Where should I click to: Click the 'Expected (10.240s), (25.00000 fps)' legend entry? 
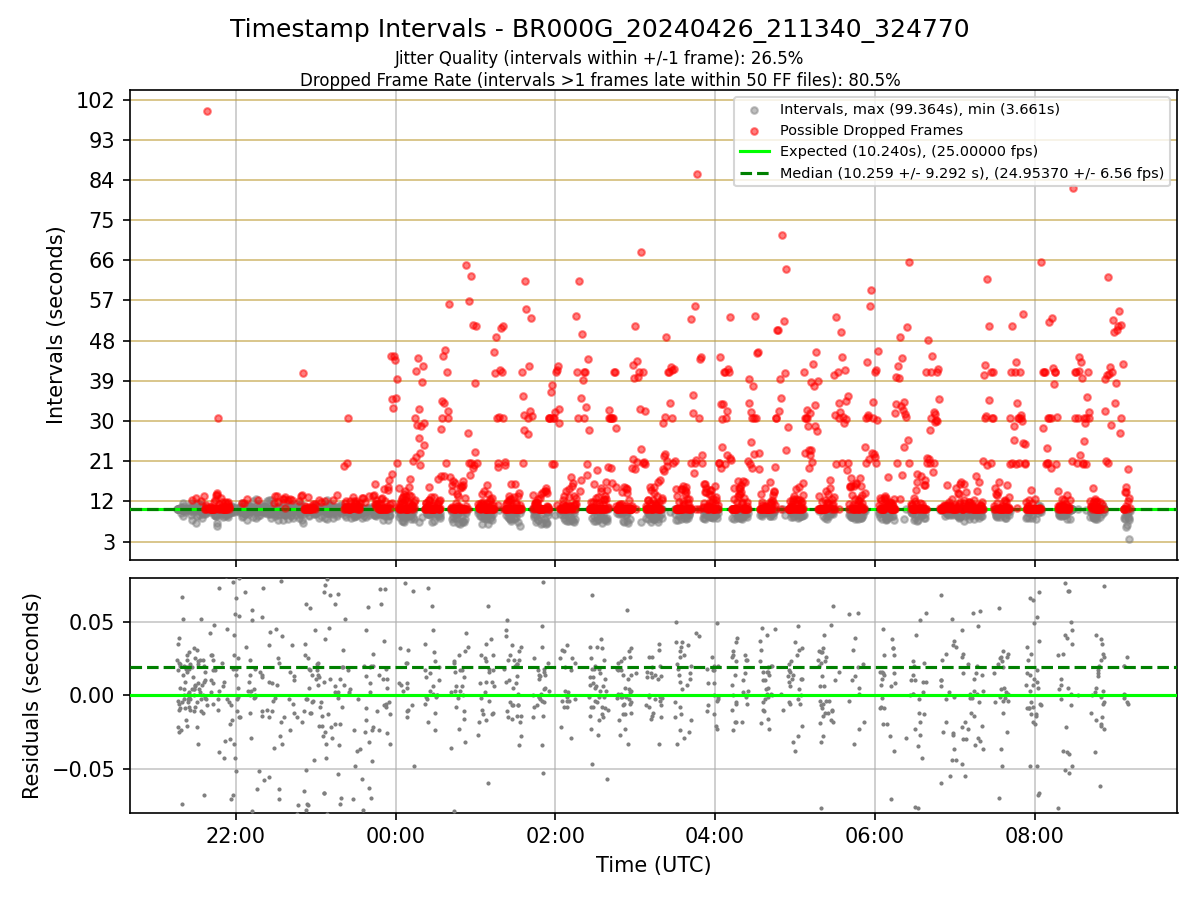click(908, 151)
